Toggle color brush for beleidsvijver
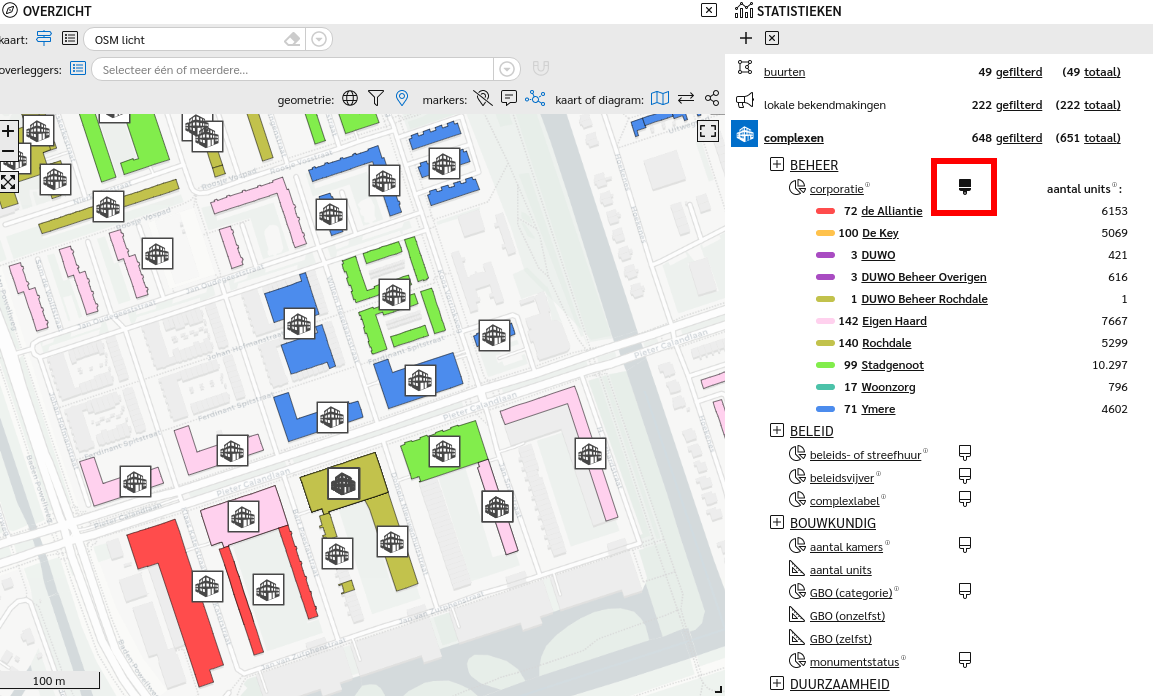 pos(965,476)
